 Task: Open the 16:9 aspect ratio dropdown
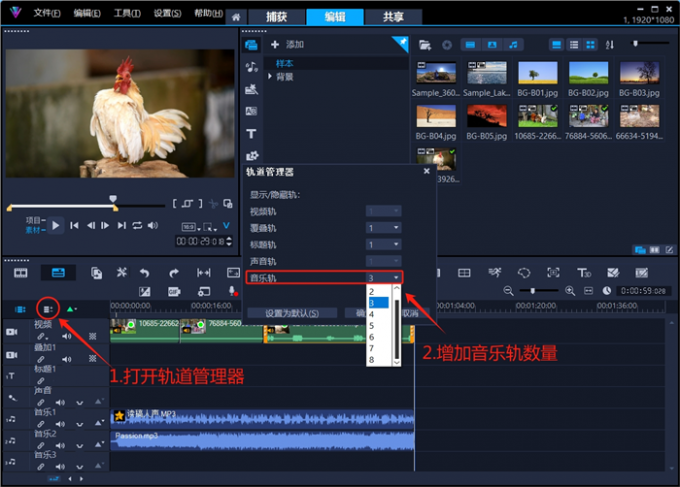click(x=191, y=227)
